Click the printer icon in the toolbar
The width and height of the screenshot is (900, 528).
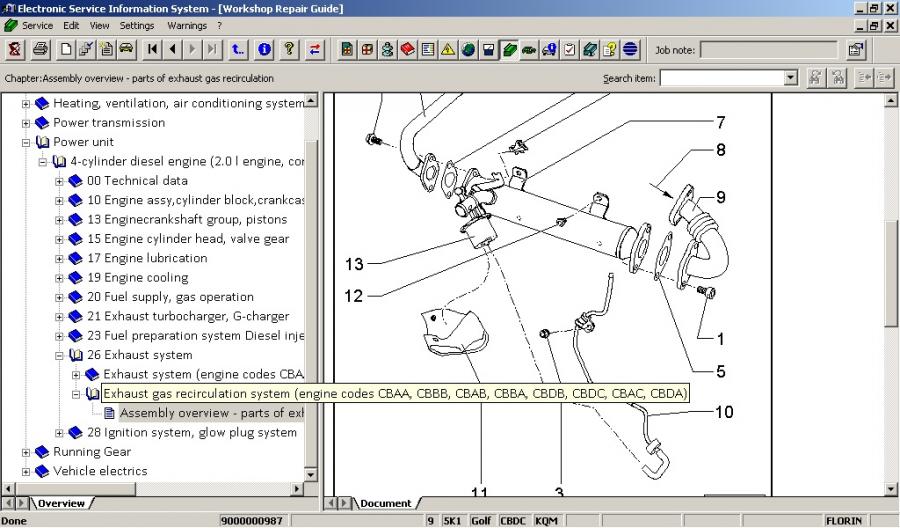click(x=40, y=49)
